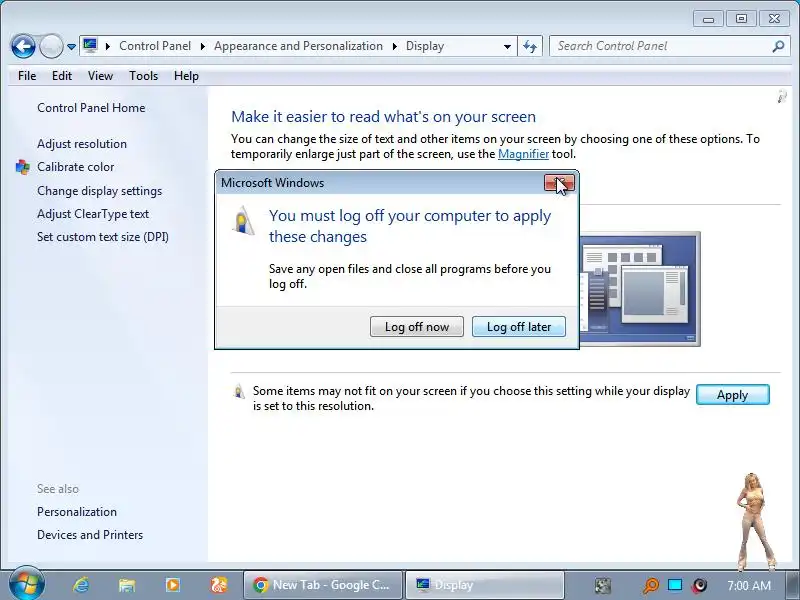Click the warning icon in the log off dialog

(x=243, y=220)
